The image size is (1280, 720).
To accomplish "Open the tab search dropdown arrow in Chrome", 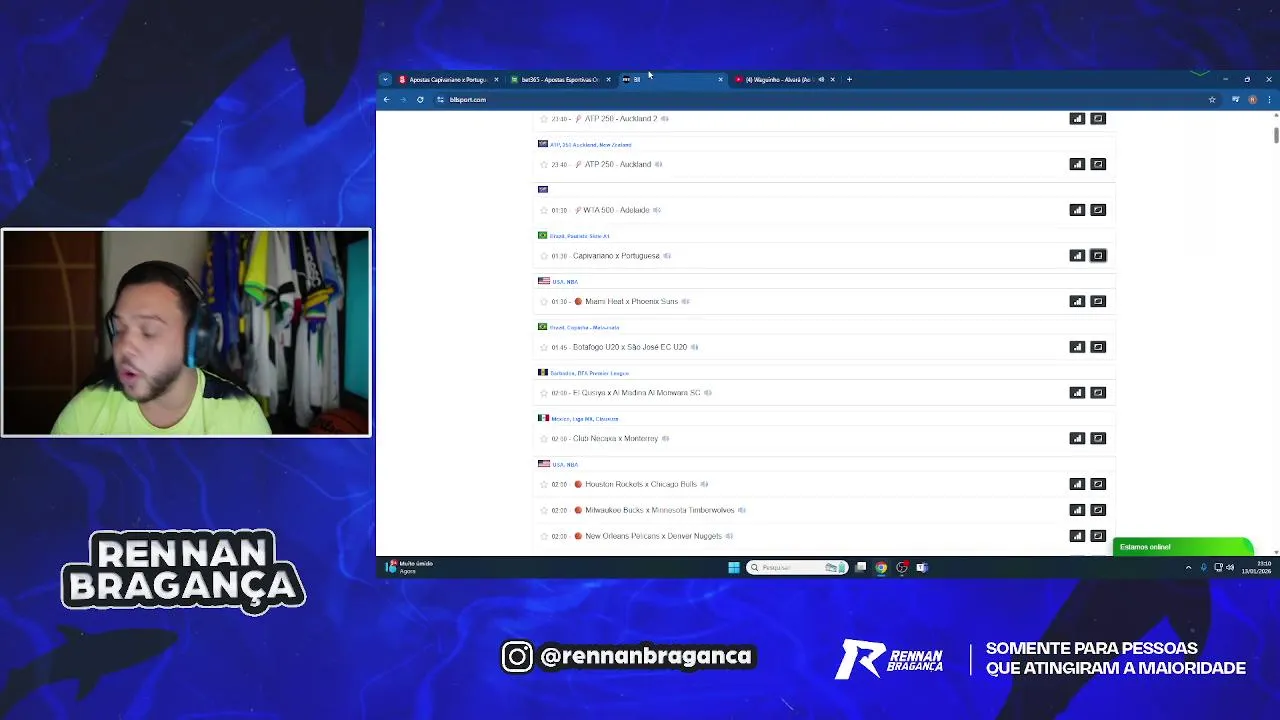I will 385,79.
